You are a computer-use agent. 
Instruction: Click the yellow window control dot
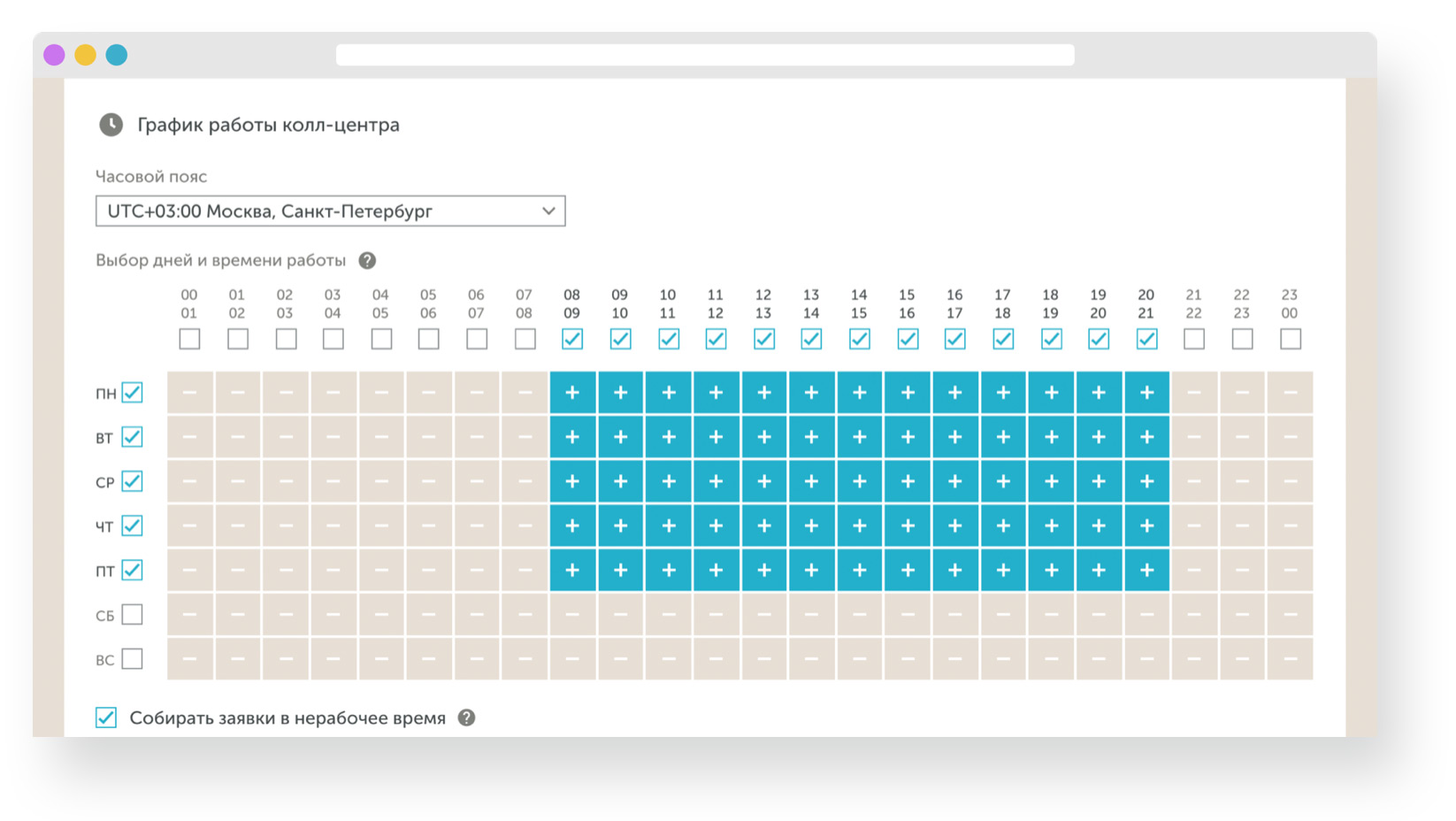(x=85, y=55)
